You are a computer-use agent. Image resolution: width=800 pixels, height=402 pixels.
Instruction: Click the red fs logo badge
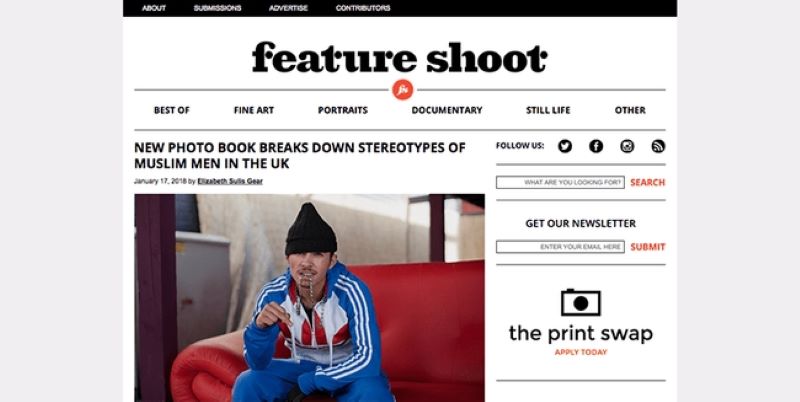click(403, 90)
